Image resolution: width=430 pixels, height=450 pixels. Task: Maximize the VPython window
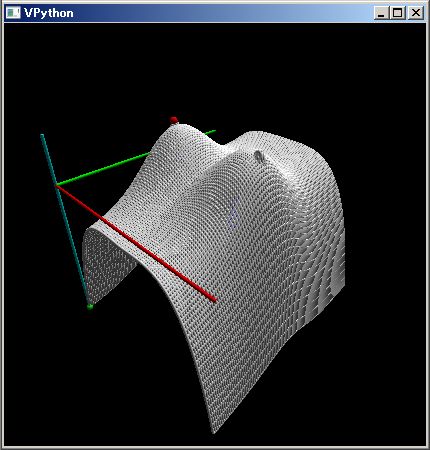397,13
